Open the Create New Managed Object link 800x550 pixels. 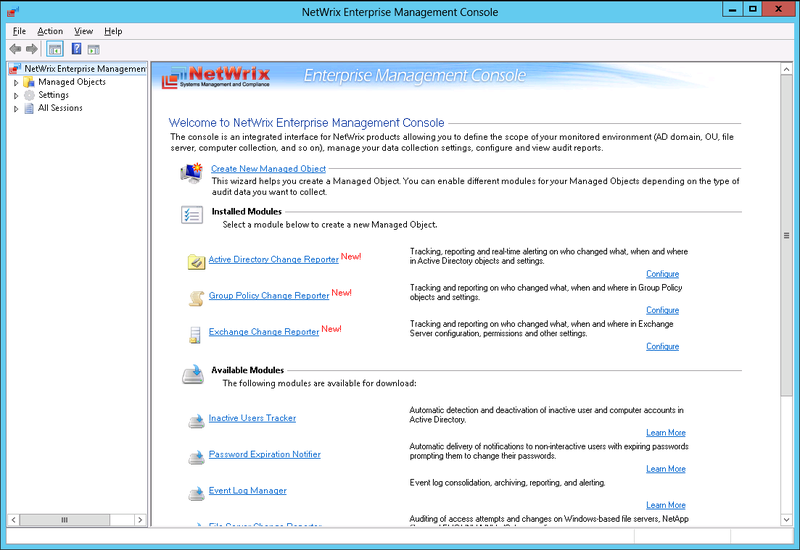(x=268, y=168)
